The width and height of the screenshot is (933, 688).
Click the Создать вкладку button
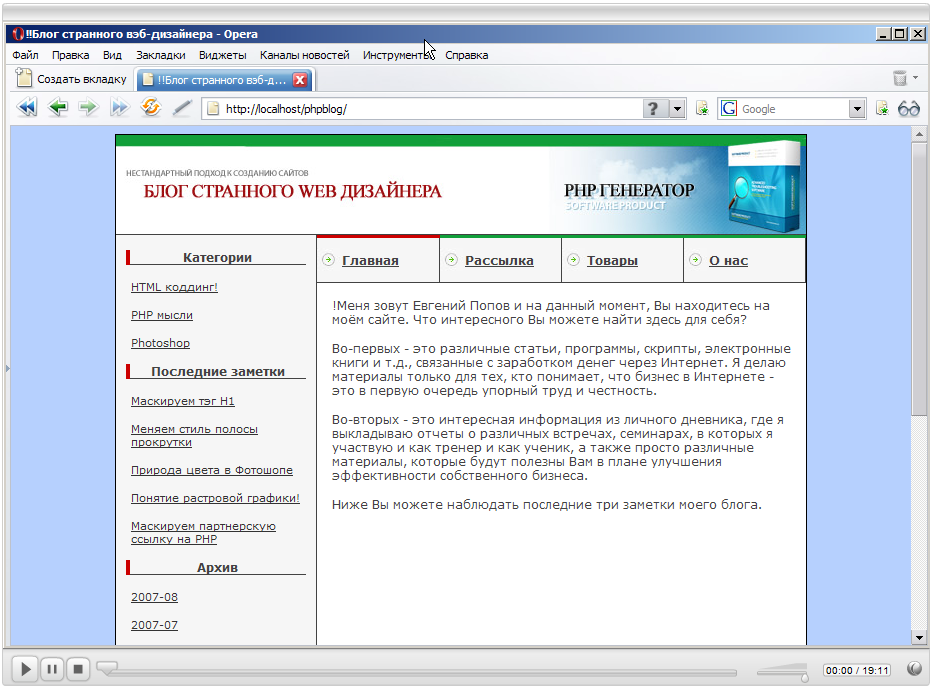click(x=71, y=79)
